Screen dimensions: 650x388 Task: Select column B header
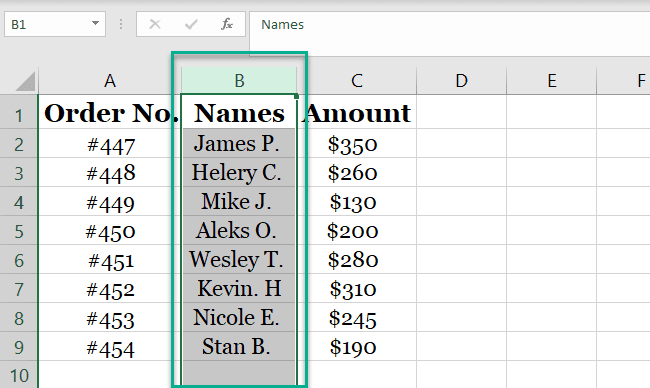click(x=239, y=81)
